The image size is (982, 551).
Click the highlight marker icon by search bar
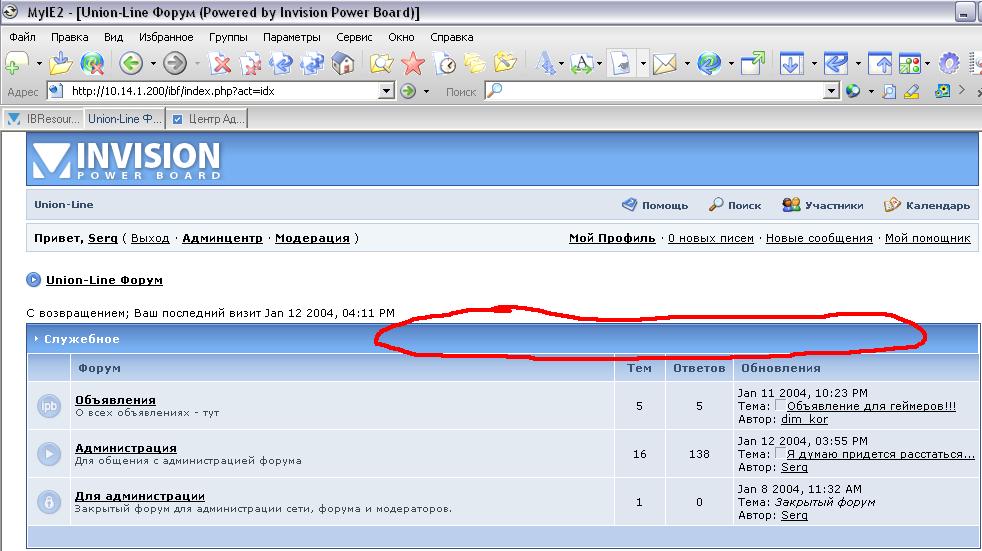coord(912,91)
